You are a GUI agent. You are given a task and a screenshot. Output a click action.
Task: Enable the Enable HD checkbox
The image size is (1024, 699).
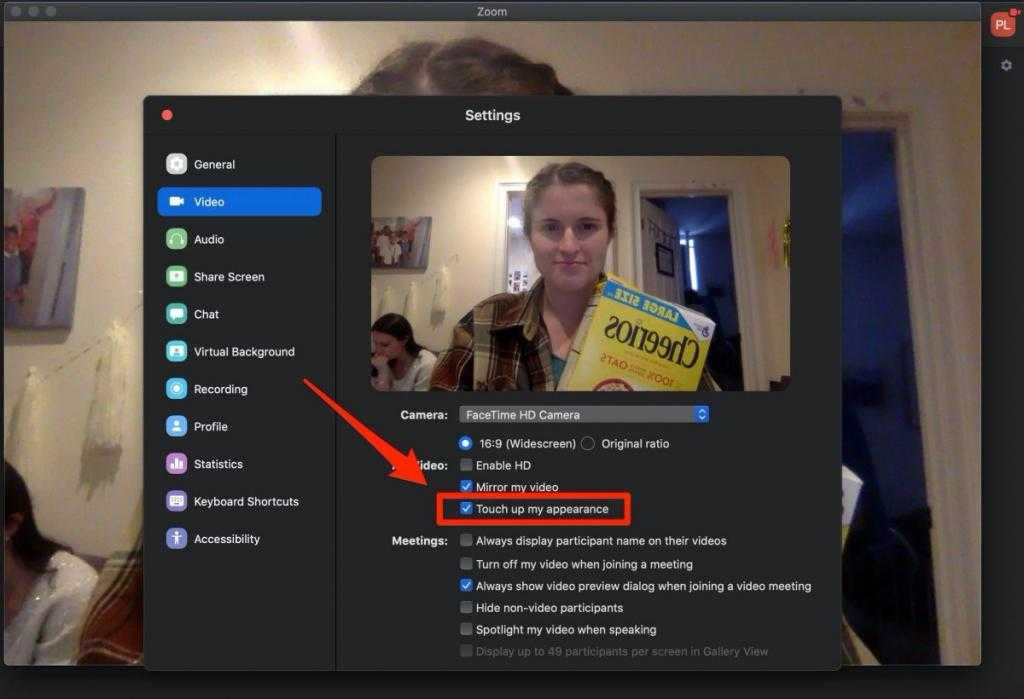tap(466, 465)
